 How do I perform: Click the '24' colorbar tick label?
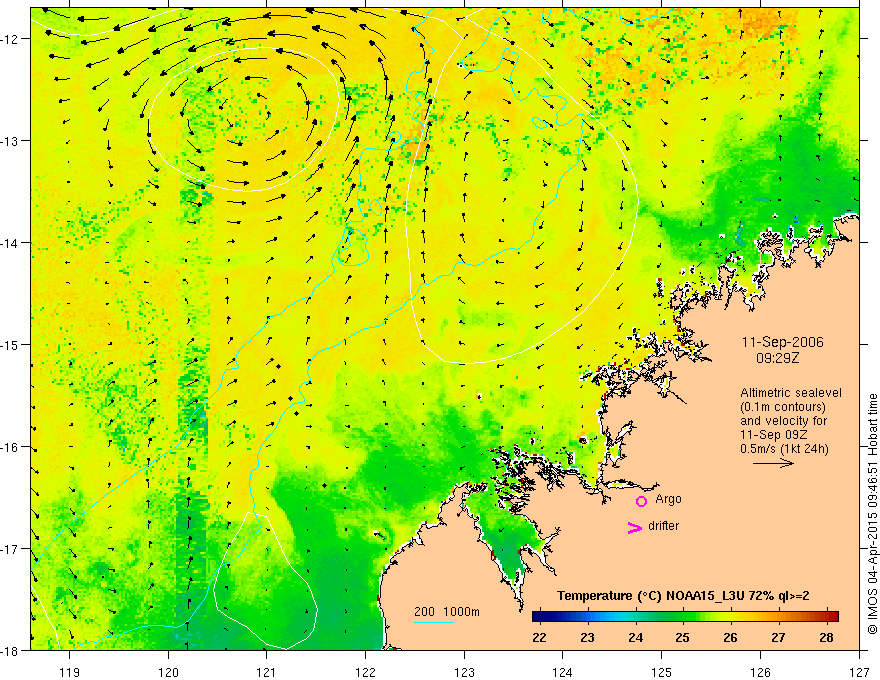click(635, 637)
